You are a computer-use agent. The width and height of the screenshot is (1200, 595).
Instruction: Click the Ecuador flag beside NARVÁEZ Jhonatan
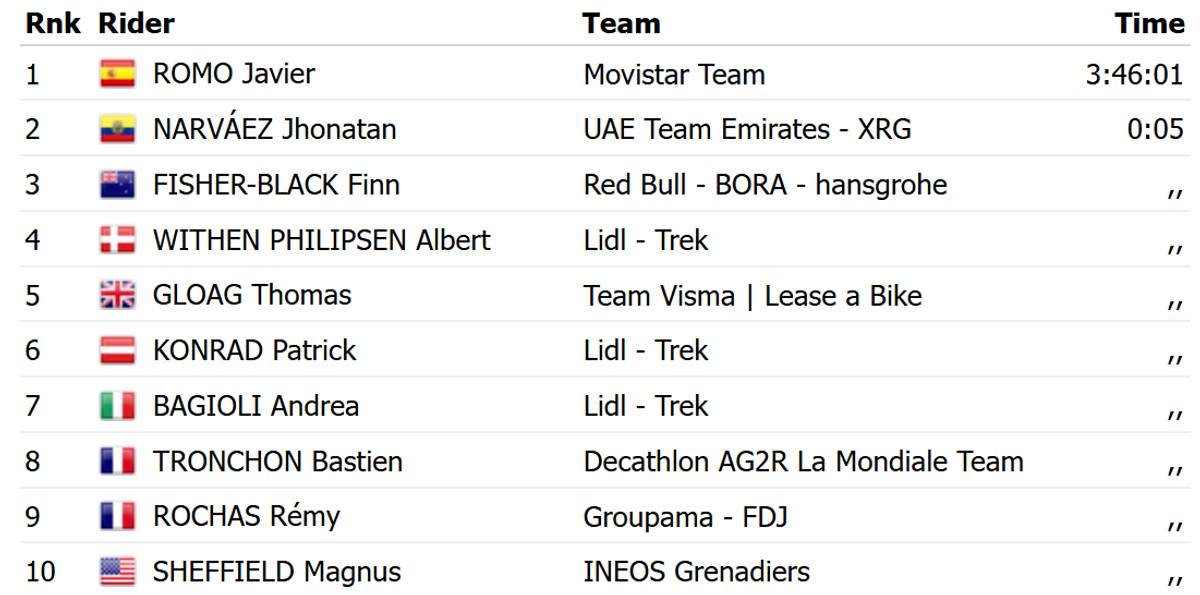[117, 129]
